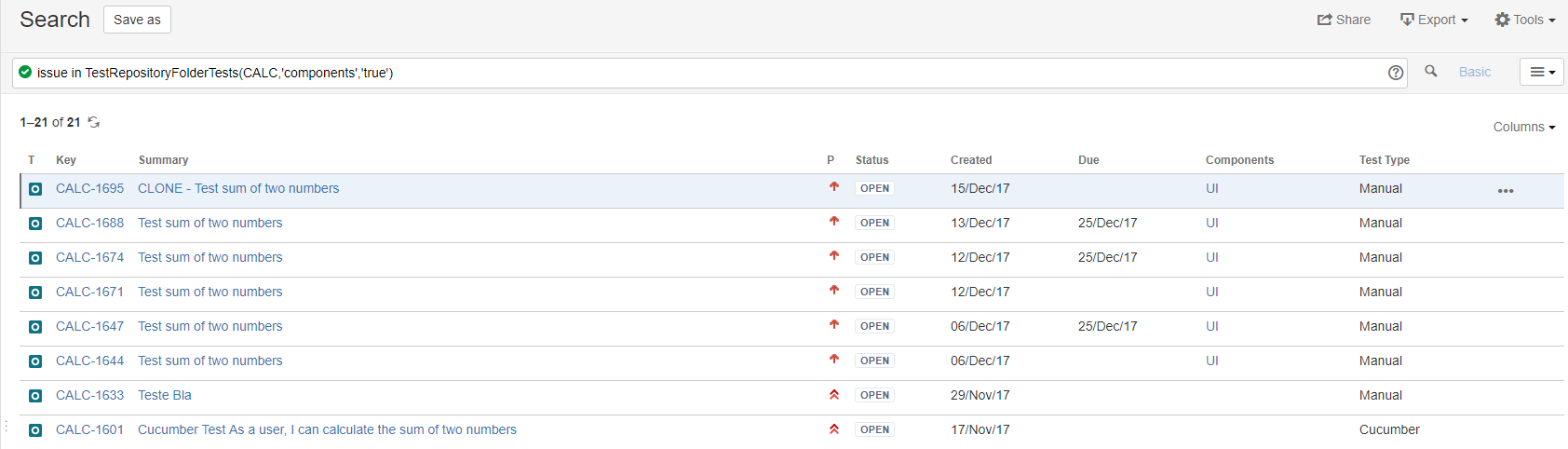Open the Columns dropdown
Viewport: 1568px width, 449px height.
pyautogui.click(x=1524, y=127)
